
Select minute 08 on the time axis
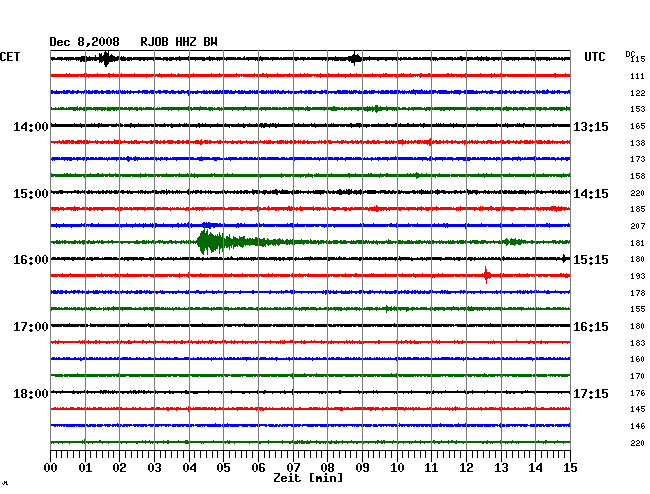327,467
